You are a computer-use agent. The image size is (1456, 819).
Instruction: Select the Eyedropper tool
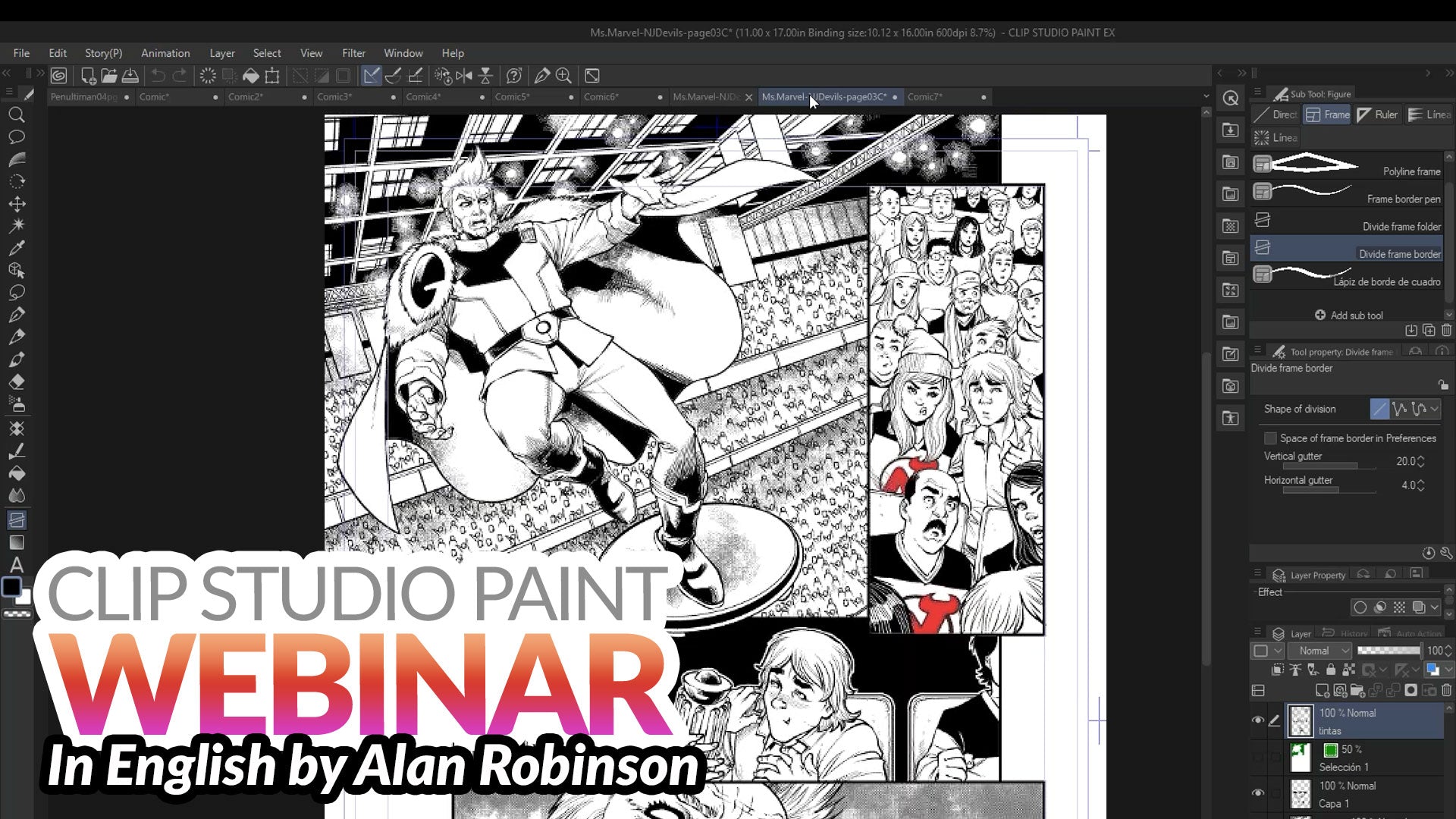pos(17,248)
